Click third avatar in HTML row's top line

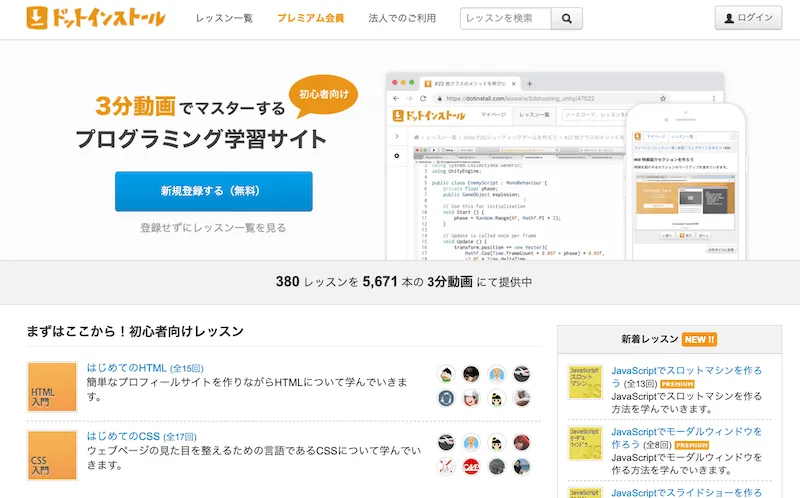coord(496,374)
